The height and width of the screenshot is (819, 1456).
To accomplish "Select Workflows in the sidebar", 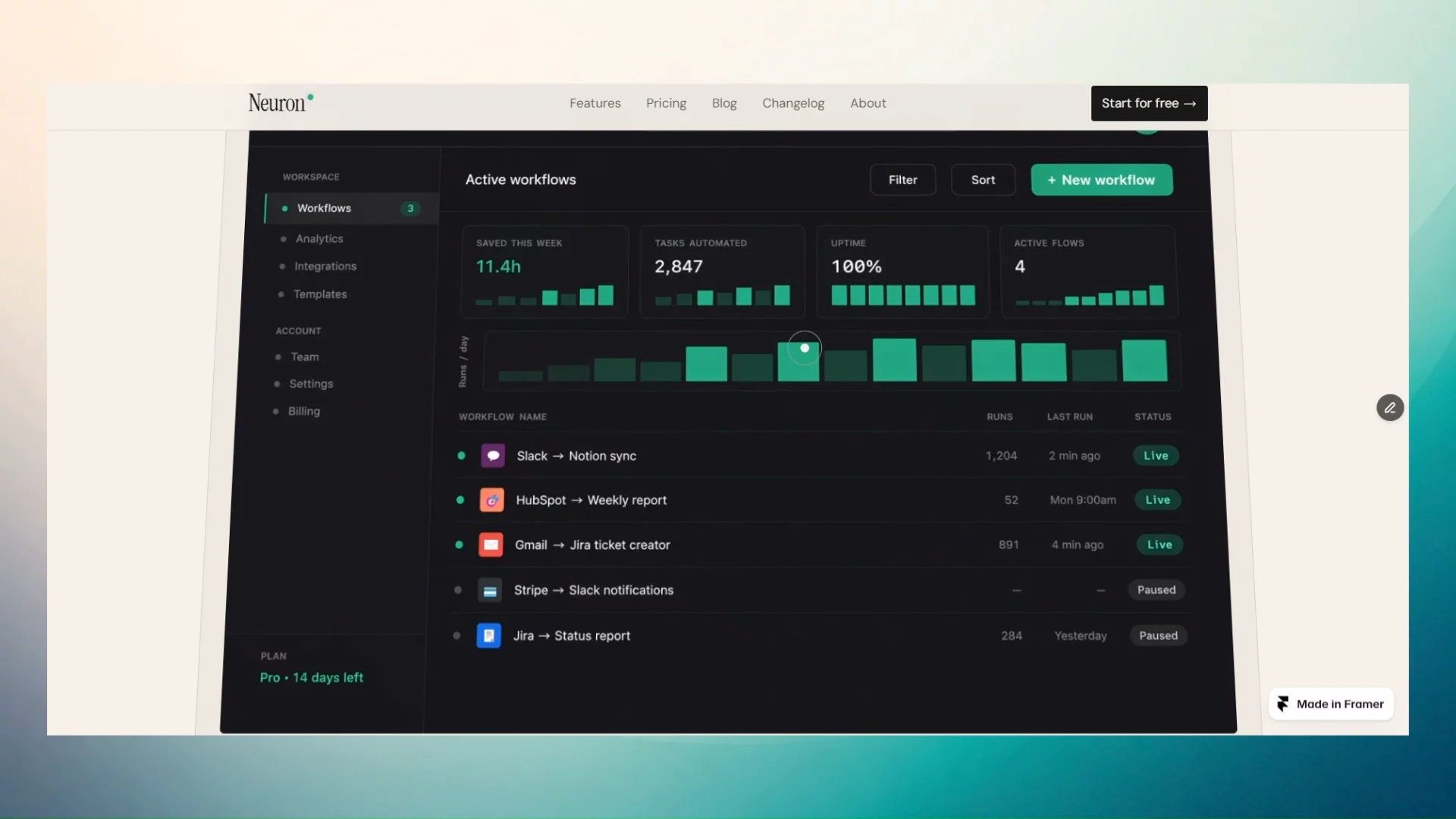I will [352, 209].
